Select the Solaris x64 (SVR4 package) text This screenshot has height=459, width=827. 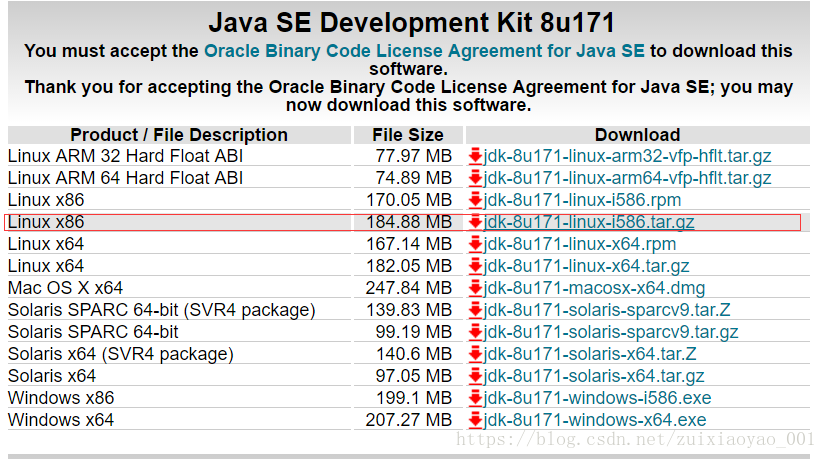tap(121, 354)
